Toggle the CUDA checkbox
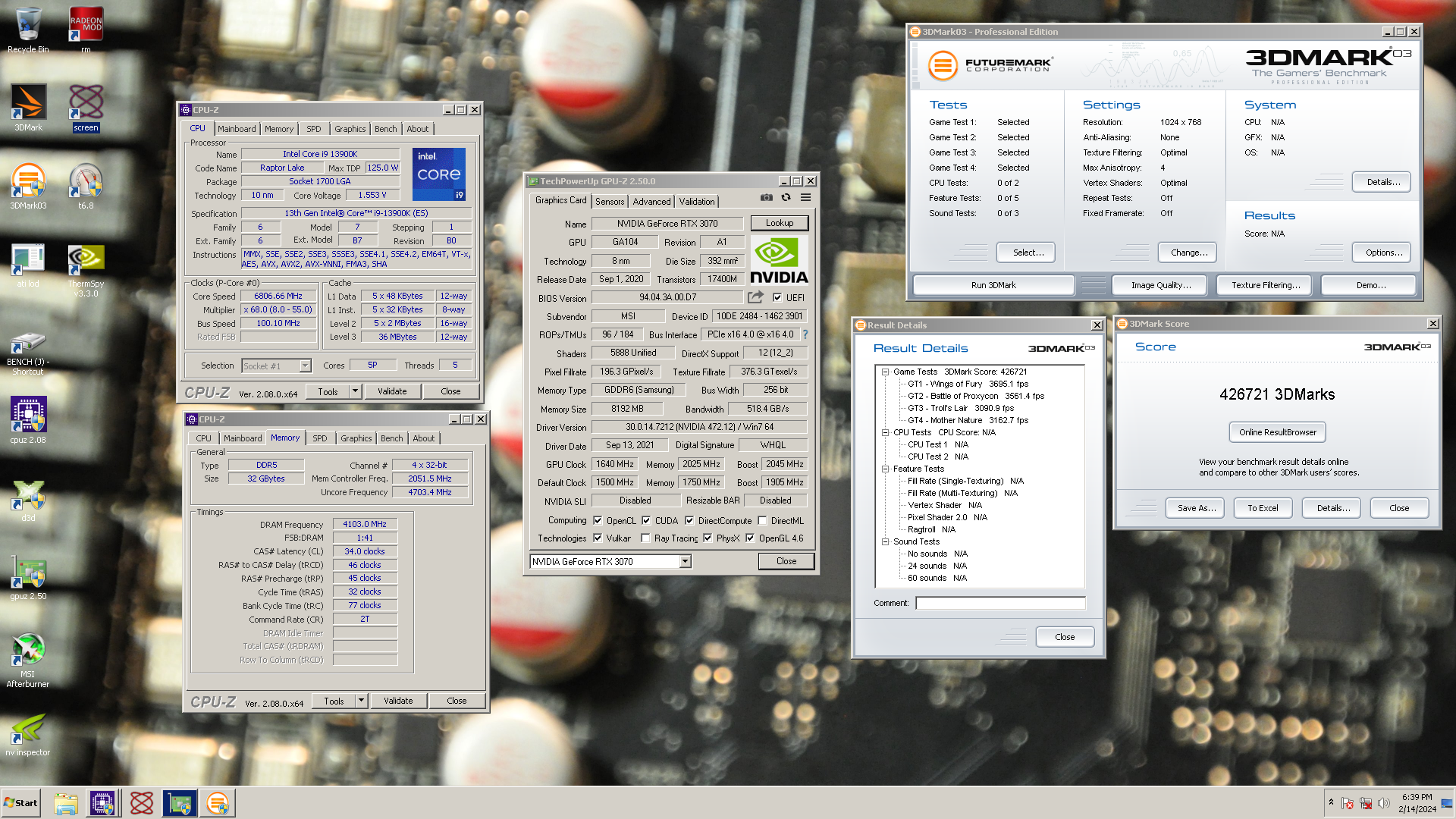Screen dimensions: 1456x819 click(x=646, y=520)
